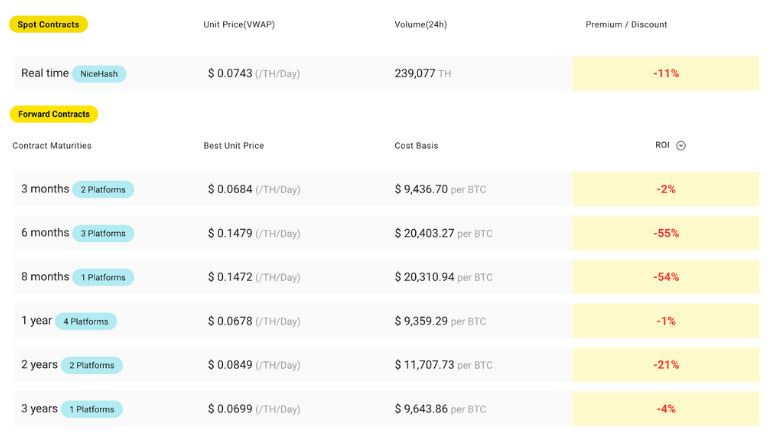Click the 239,077 TH volume value
The image size is (768, 436).
(422, 74)
